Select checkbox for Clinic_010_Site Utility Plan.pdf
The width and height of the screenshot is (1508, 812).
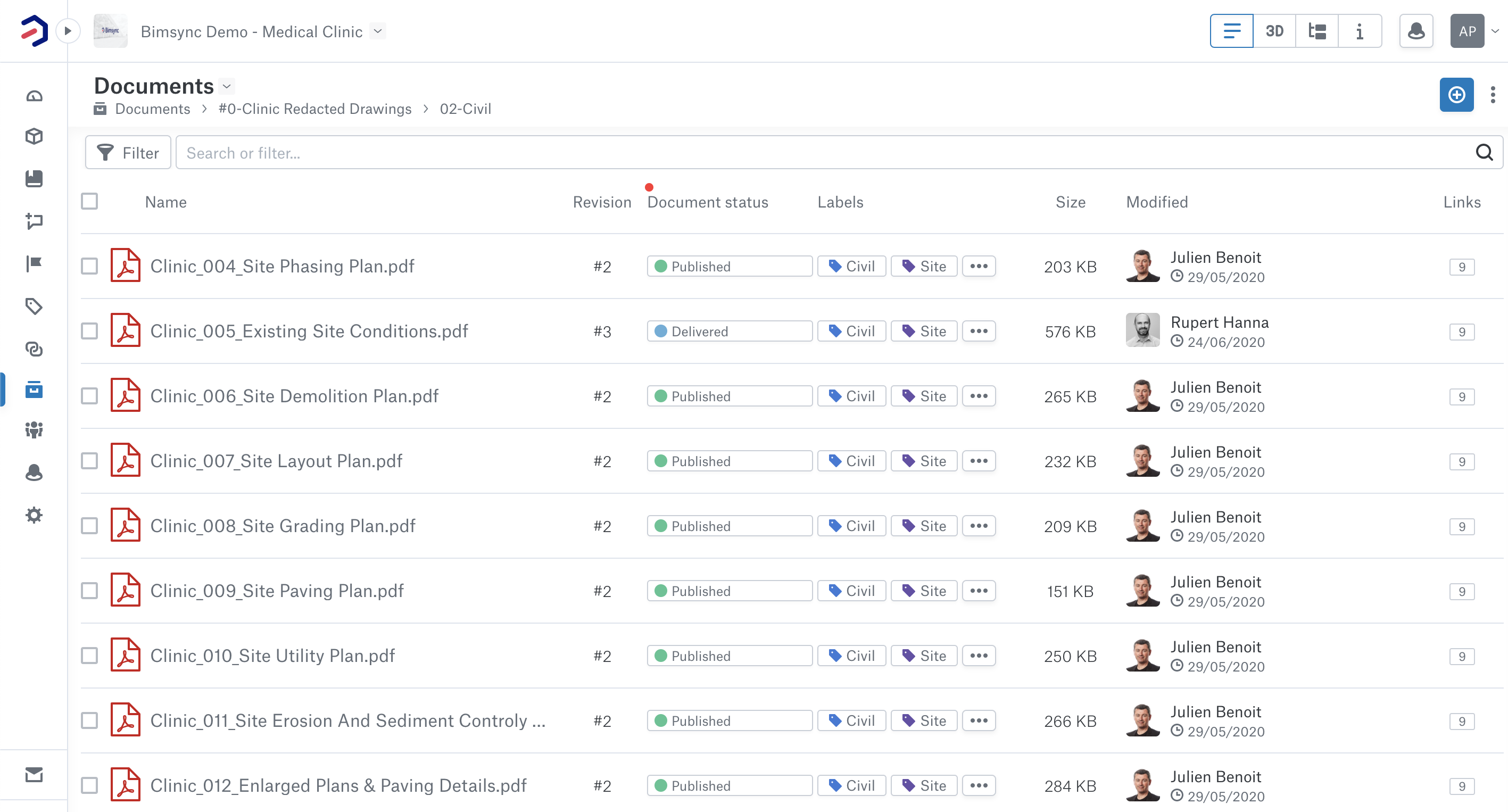pyautogui.click(x=89, y=656)
